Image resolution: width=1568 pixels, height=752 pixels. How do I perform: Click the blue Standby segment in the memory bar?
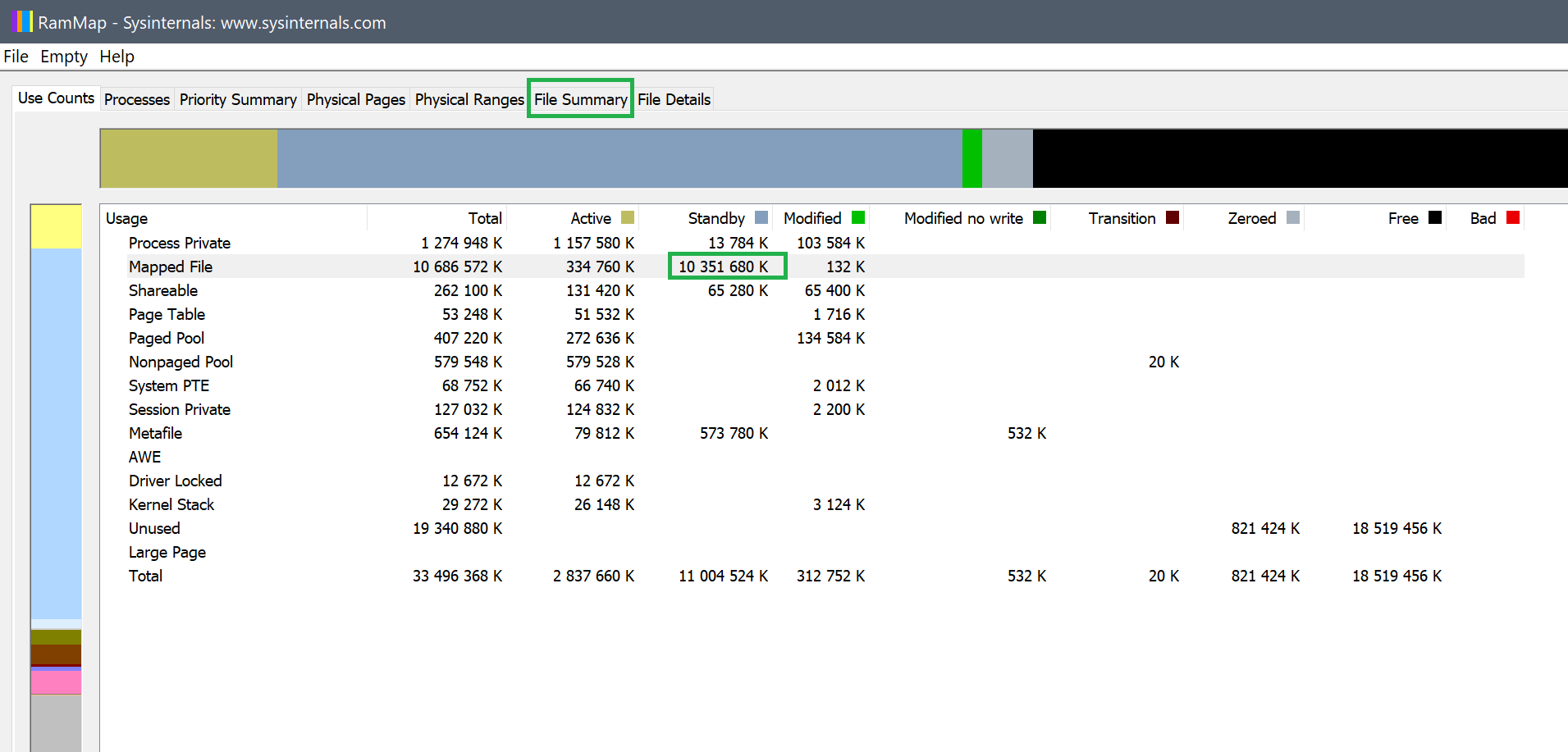tap(619, 158)
